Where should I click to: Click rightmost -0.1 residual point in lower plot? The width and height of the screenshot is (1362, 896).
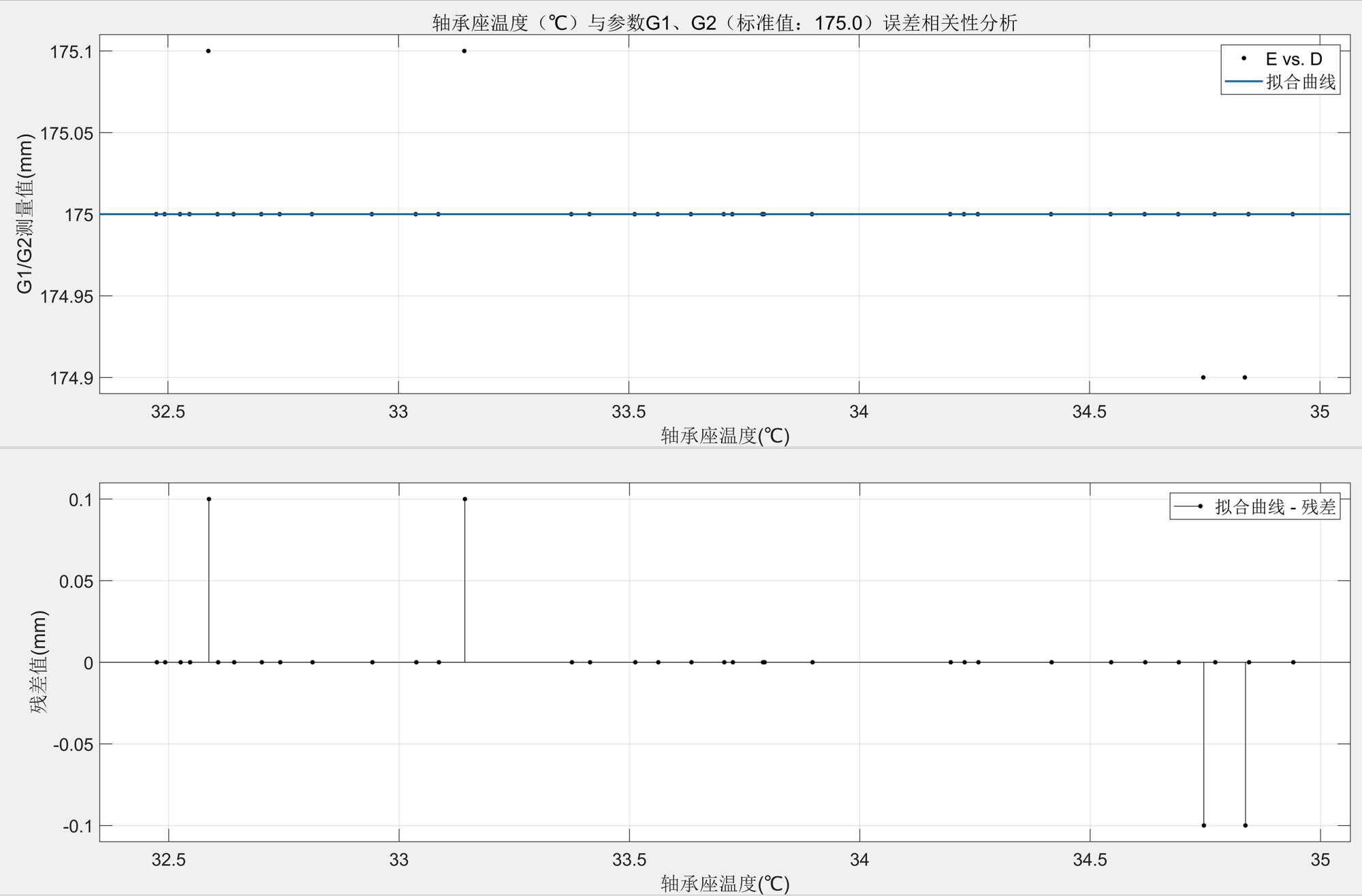click(1246, 825)
